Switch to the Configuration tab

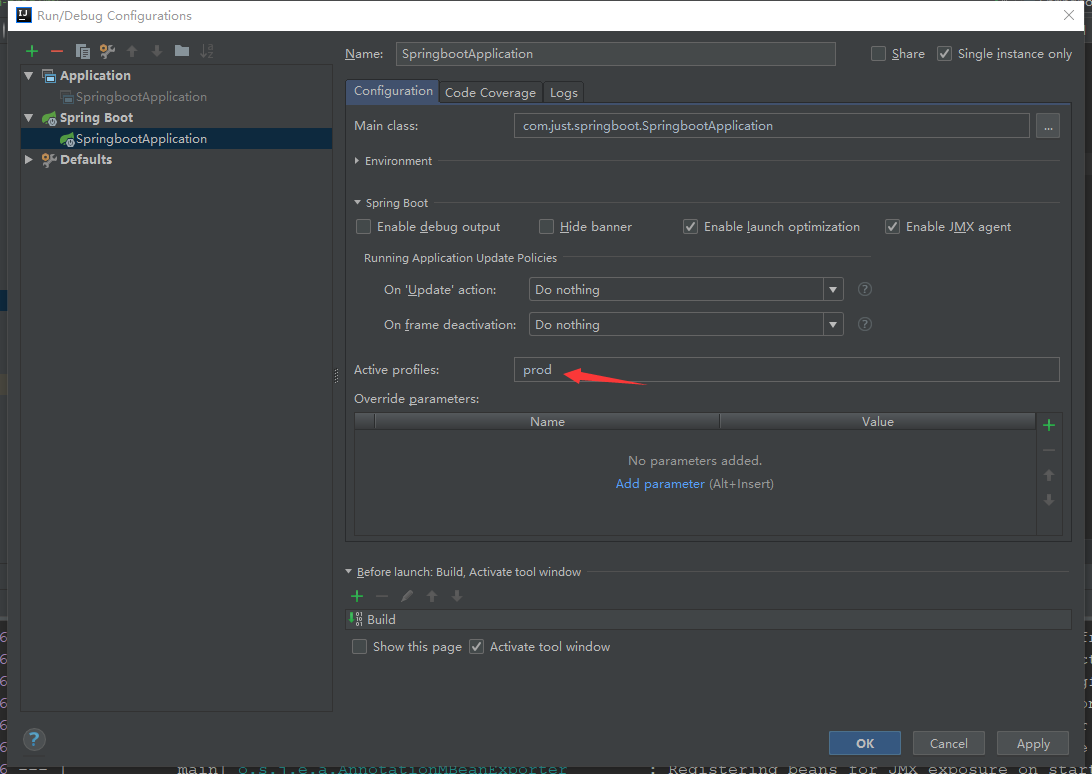coord(393,91)
